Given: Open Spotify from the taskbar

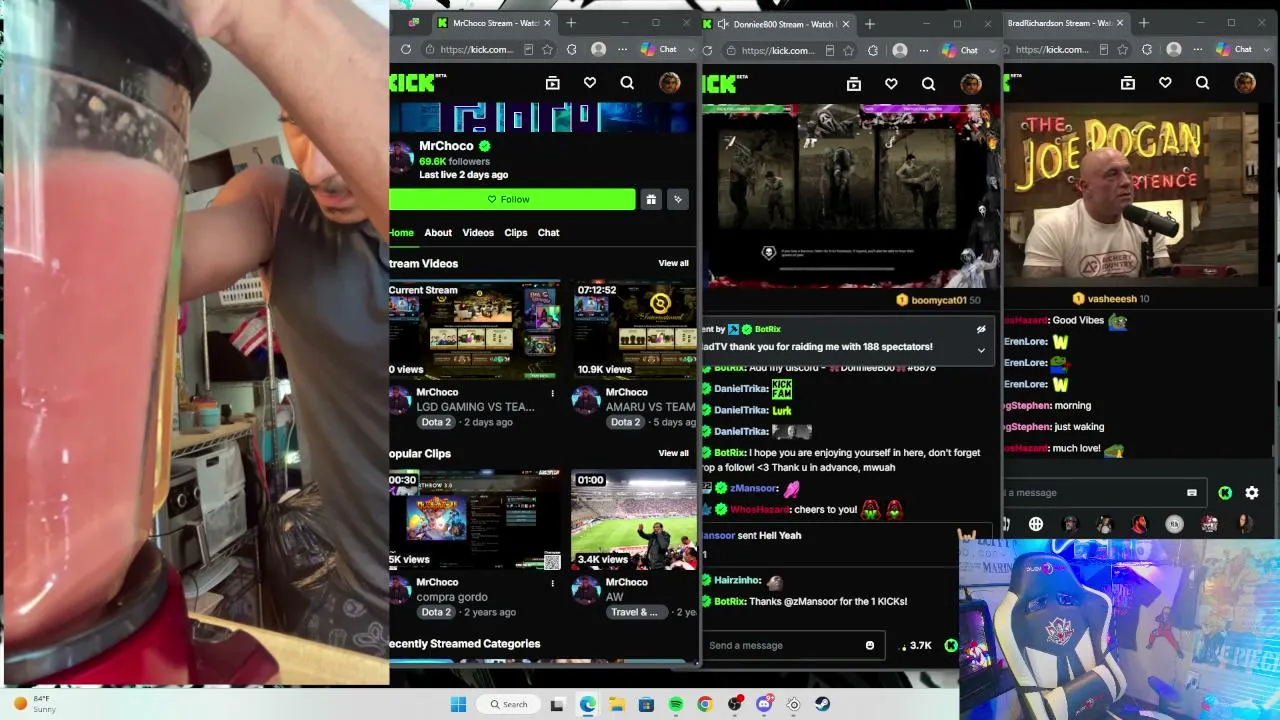Looking at the screenshot, I should [675, 704].
